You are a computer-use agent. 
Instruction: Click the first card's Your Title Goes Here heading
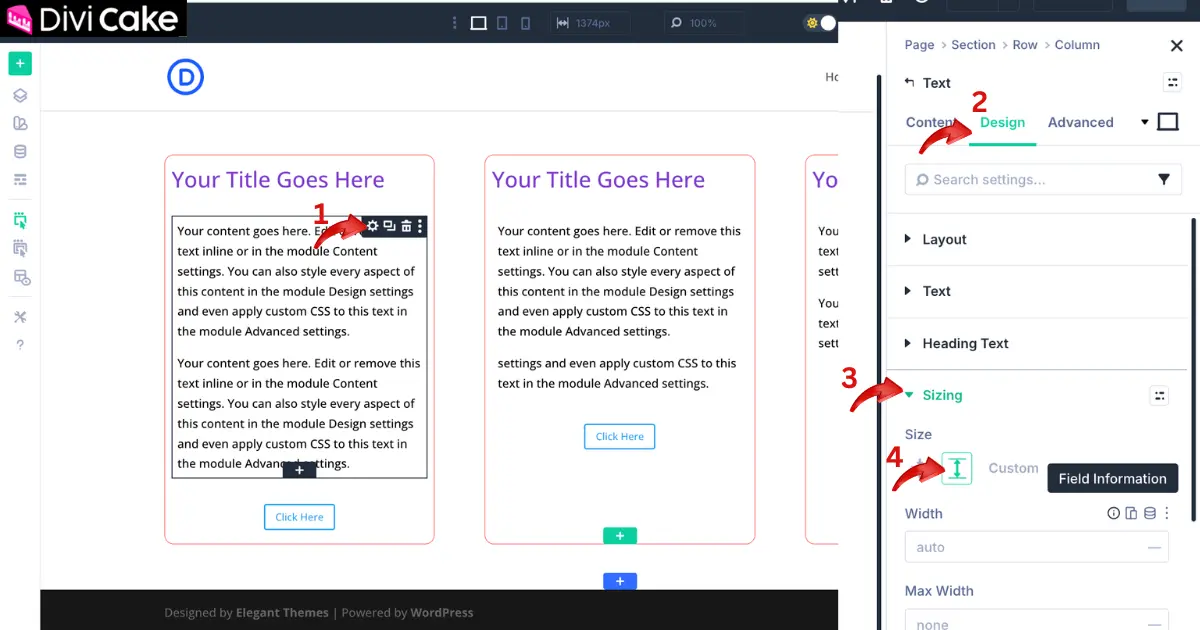(x=278, y=180)
